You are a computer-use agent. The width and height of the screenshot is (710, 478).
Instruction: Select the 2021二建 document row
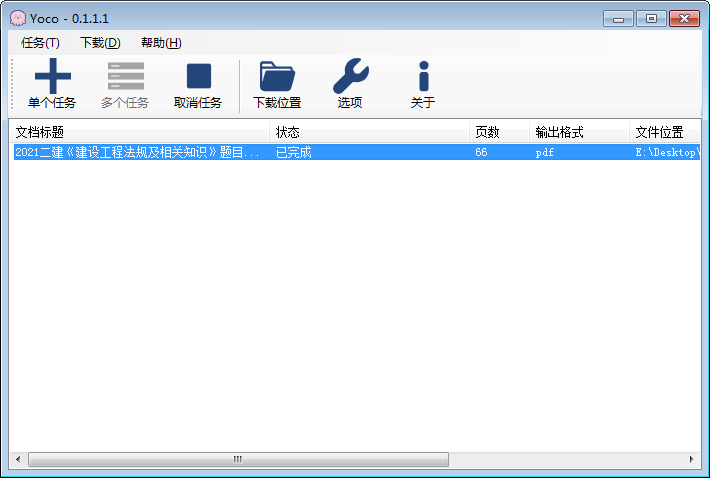click(x=357, y=152)
